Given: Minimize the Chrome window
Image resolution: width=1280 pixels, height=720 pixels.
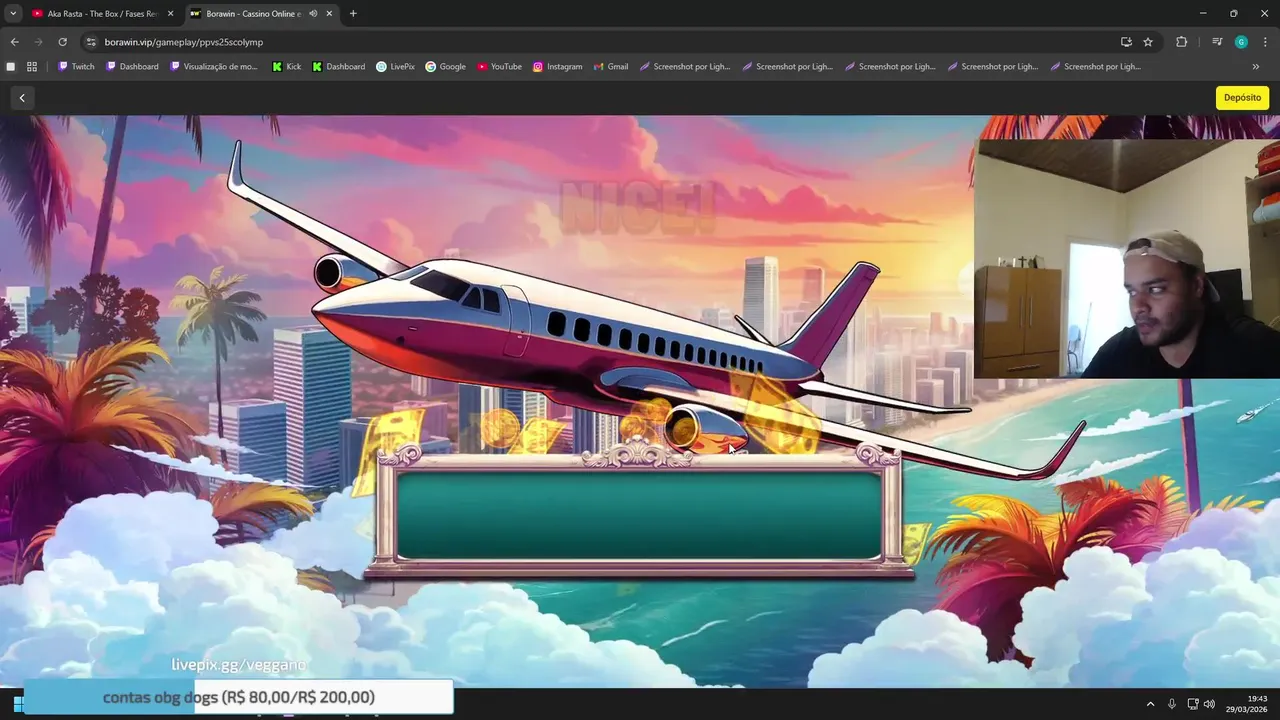Looking at the screenshot, I should click(x=1203, y=13).
